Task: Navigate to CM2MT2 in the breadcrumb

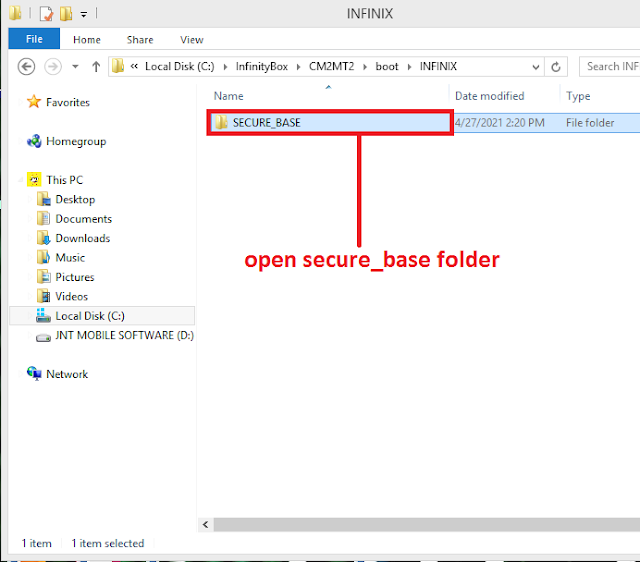Action: [x=331, y=67]
